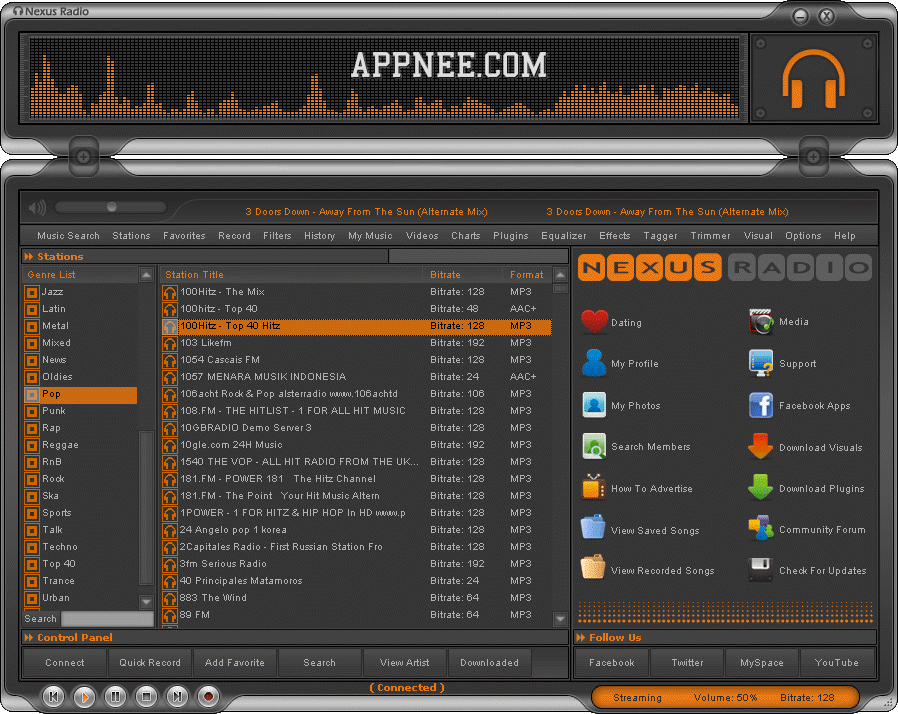Click the Connect button

coord(65,662)
